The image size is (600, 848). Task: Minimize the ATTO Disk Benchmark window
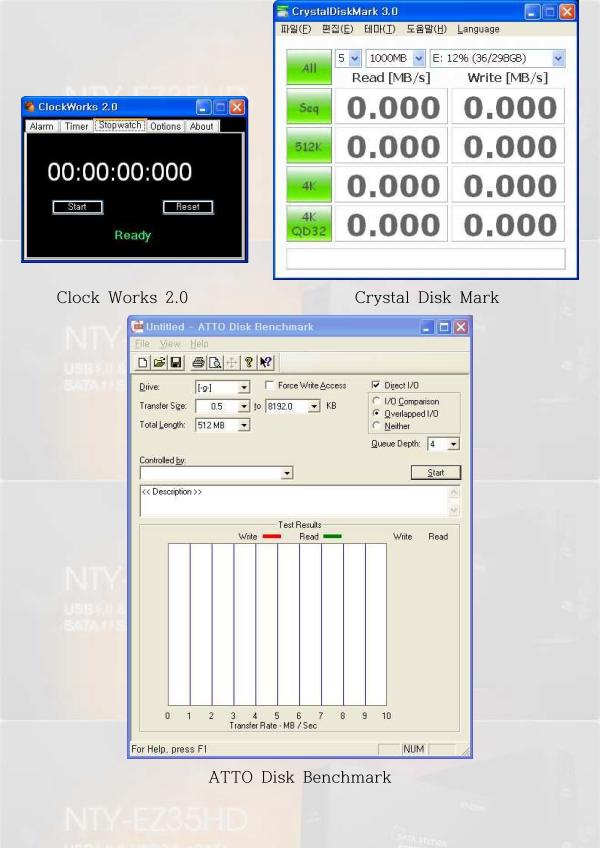coord(427,327)
